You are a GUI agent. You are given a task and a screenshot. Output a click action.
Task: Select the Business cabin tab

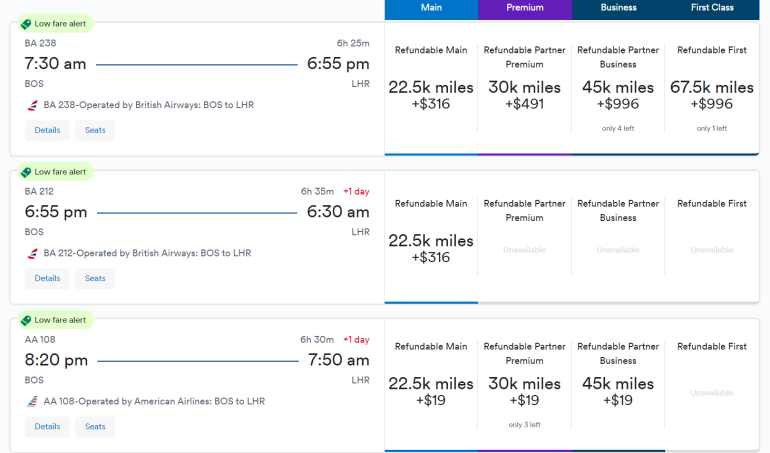click(x=618, y=8)
